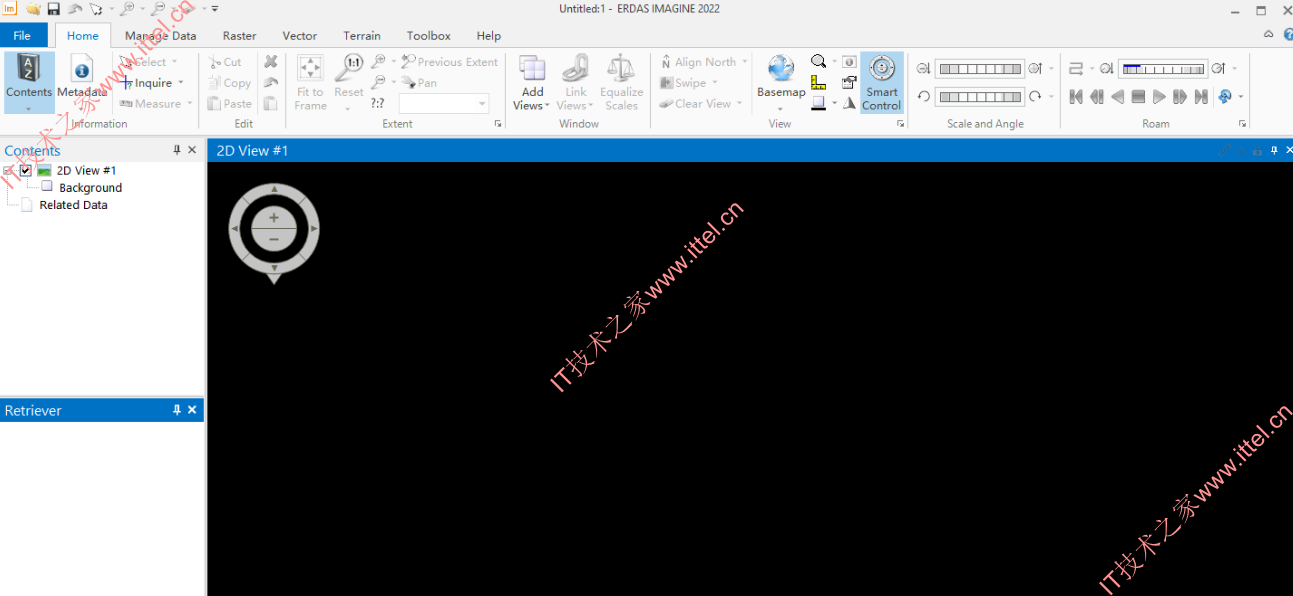The height and width of the screenshot is (596, 1293).
Task: Click the Smart Control zoom in plus
Action: pyautogui.click(x=274, y=218)
